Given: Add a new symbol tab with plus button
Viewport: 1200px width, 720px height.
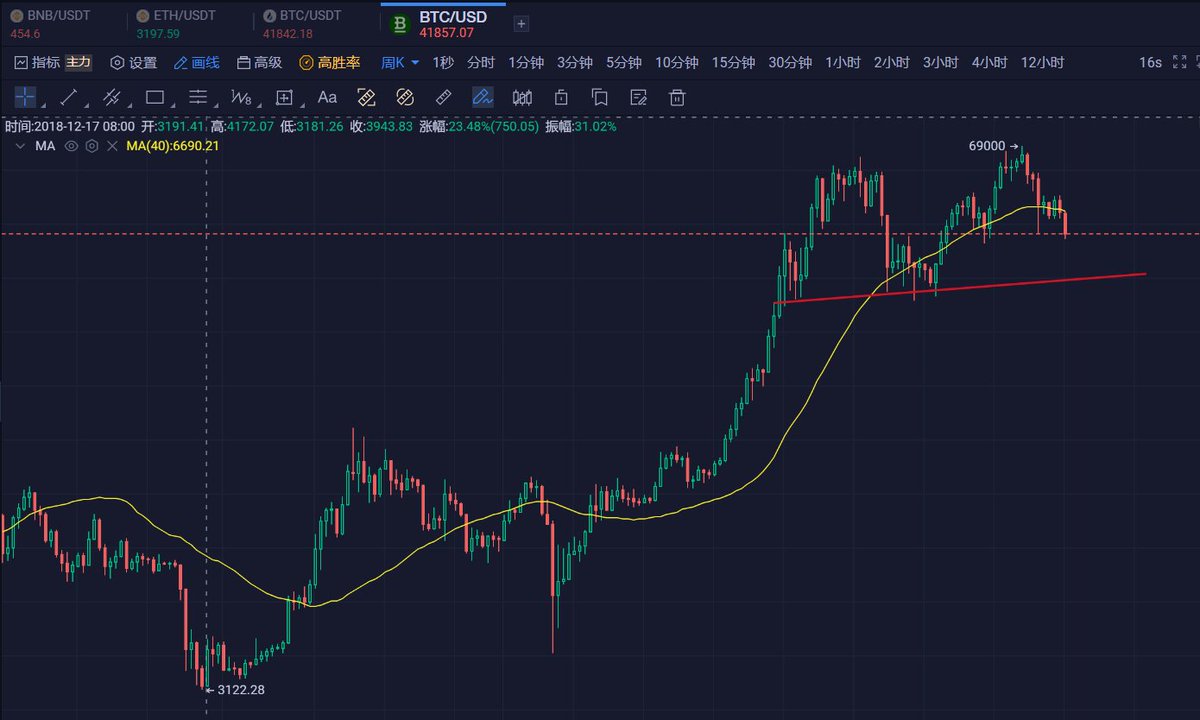Looking at the screenshot, I should (x=521, y=24).
